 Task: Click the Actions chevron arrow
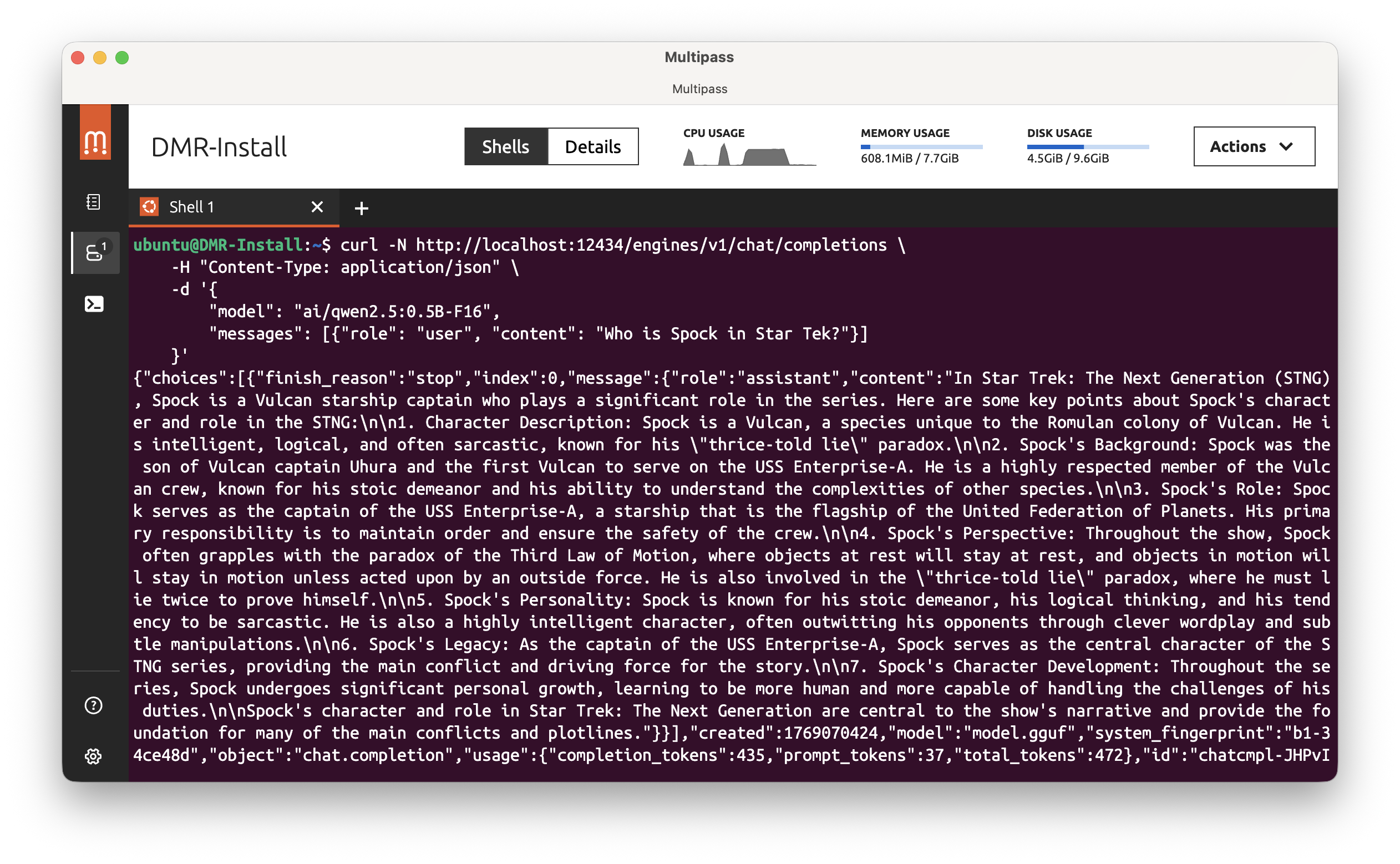pyautogui.click(x=1286, y=147)
